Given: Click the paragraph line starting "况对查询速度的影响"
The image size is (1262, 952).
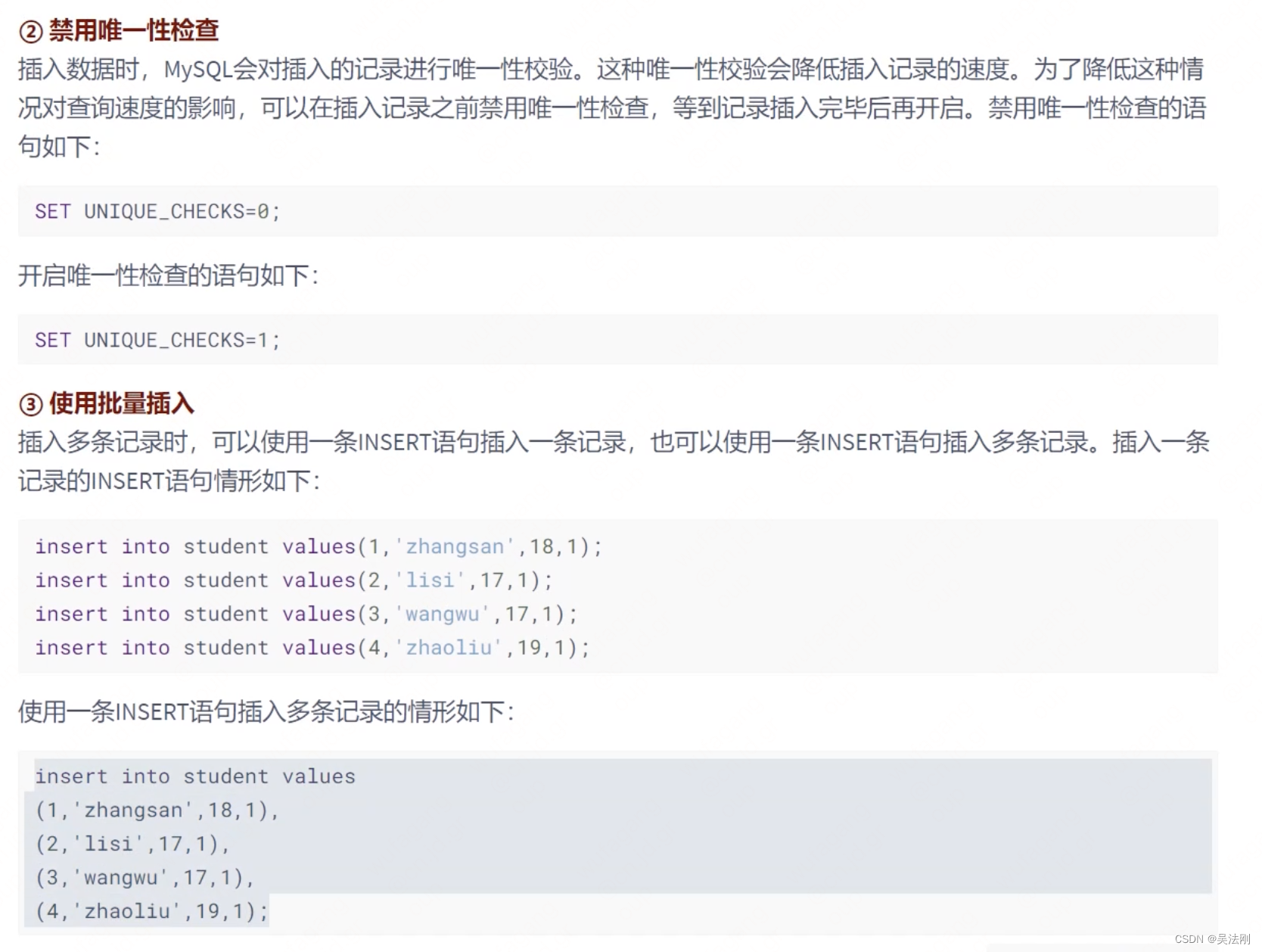Looking at the screenshot, I should point(612,108).
